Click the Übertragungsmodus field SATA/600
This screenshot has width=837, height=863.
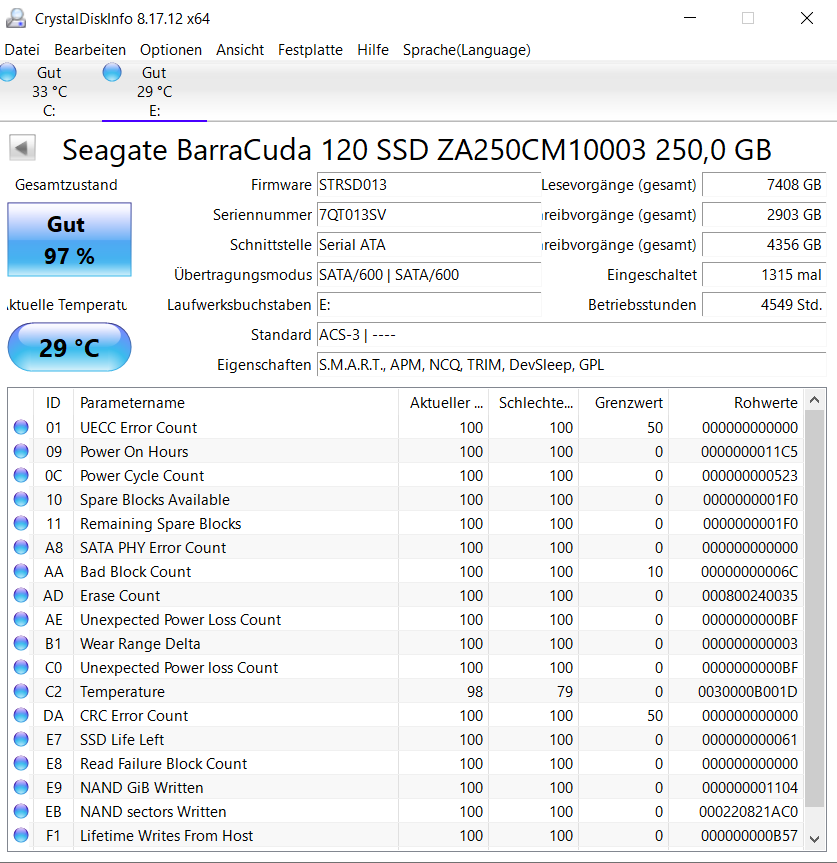tap(429, 275)
